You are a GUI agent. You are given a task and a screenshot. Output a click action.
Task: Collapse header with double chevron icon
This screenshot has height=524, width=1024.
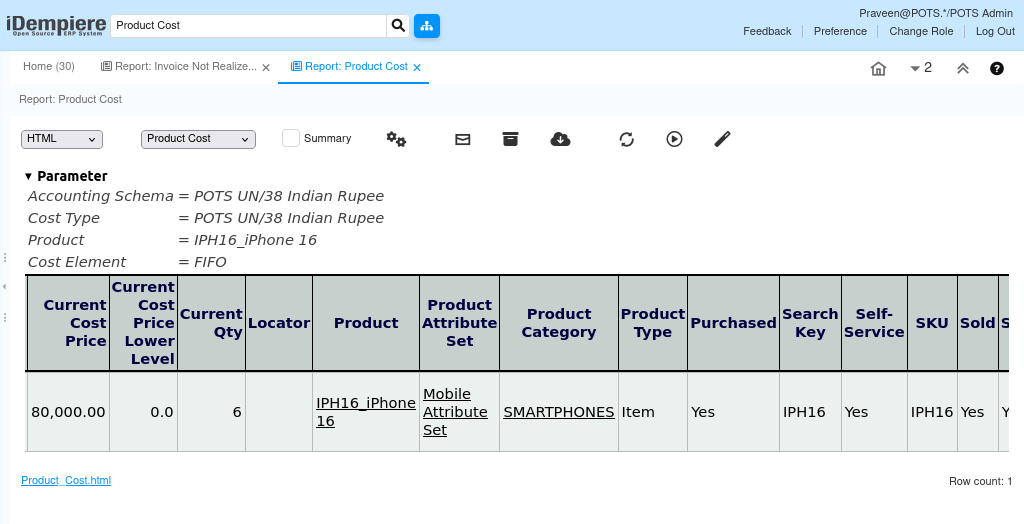pyautogui.click(x=963, y=69)
